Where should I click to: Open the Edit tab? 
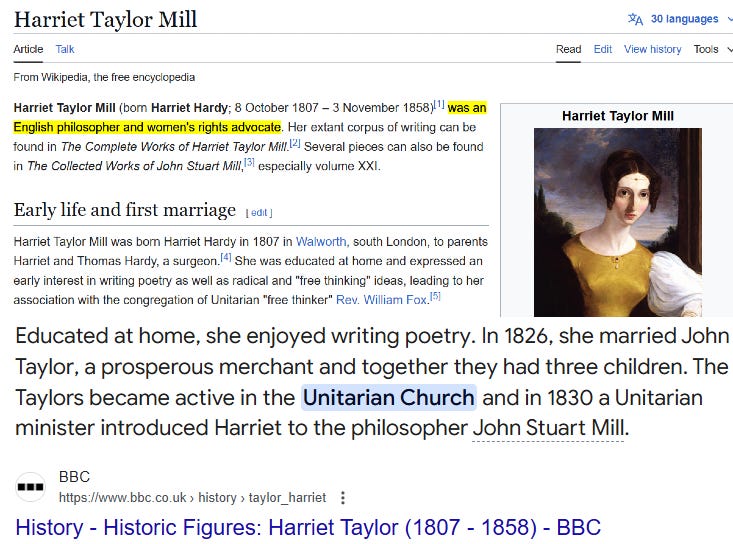(x=603, y=49)
